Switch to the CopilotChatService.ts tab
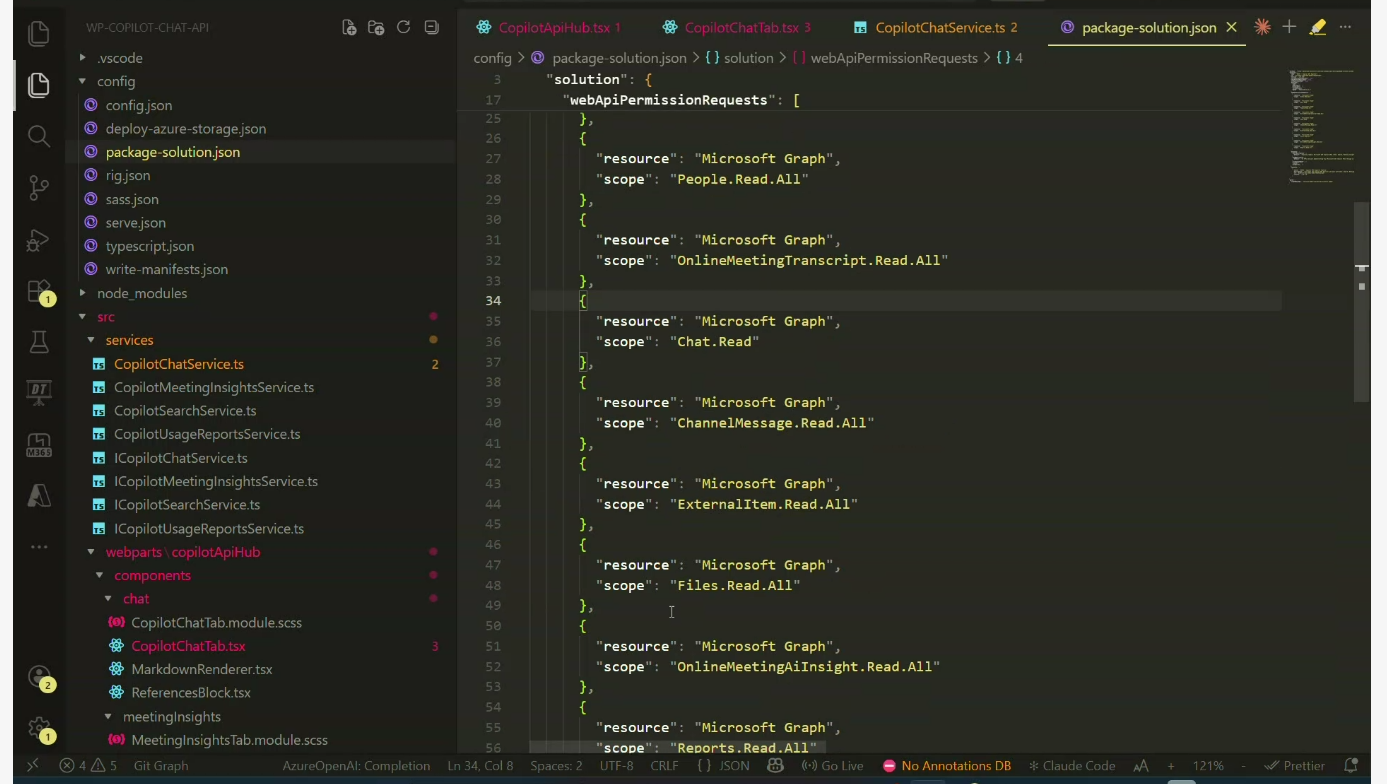Screen dimensions: 1387x784 tap(940, 28)
